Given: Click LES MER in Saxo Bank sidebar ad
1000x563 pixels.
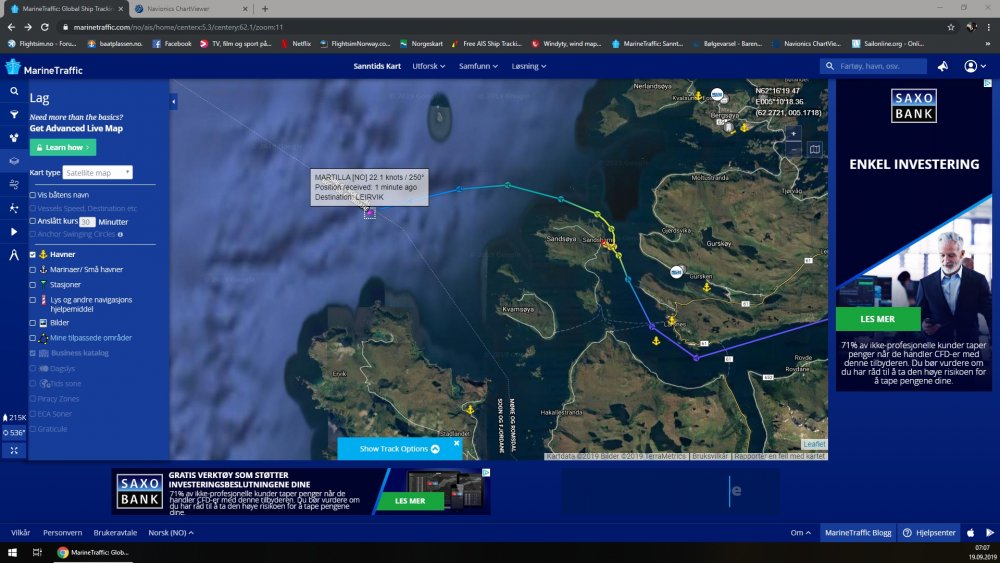Looking at the screenshot, I should click(x=878, y=319).
